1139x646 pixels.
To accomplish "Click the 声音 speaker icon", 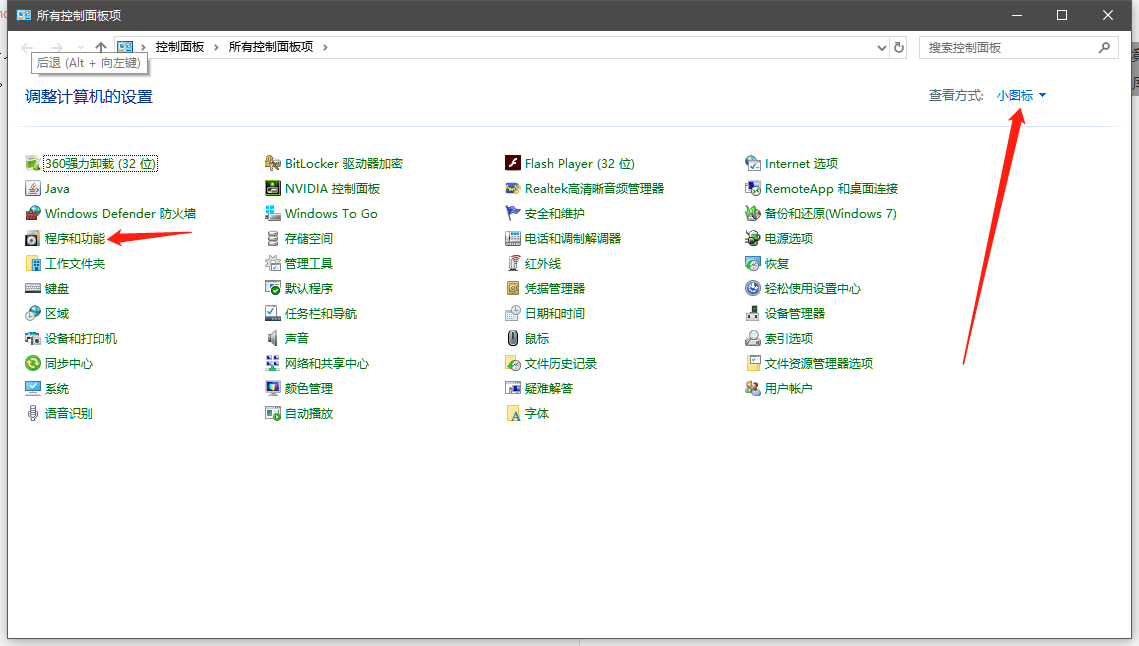I will click(x=272, y=339).
